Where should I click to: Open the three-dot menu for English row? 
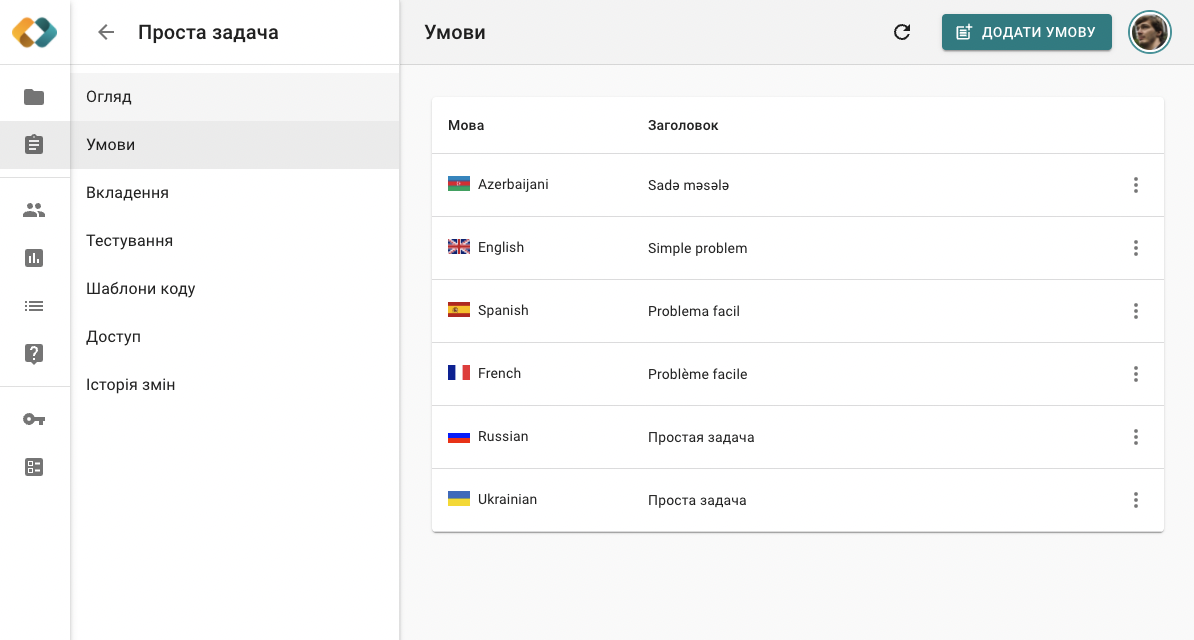click(x=1135, y=248)
